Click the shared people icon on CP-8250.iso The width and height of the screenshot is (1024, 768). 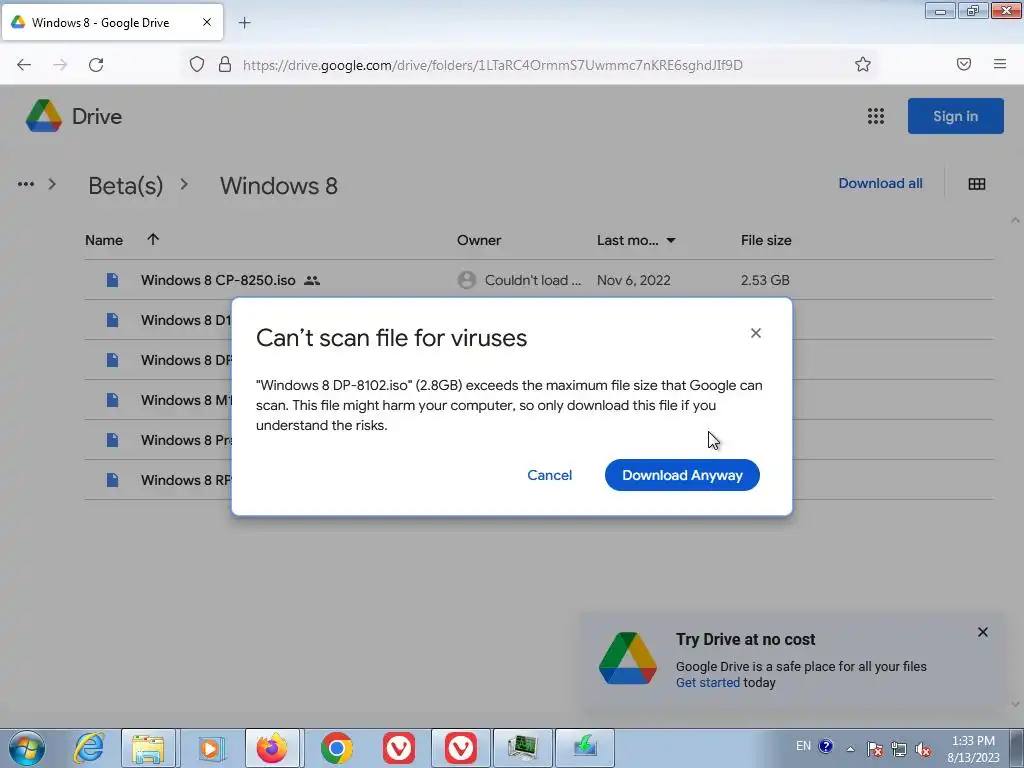tap(312, 280)
